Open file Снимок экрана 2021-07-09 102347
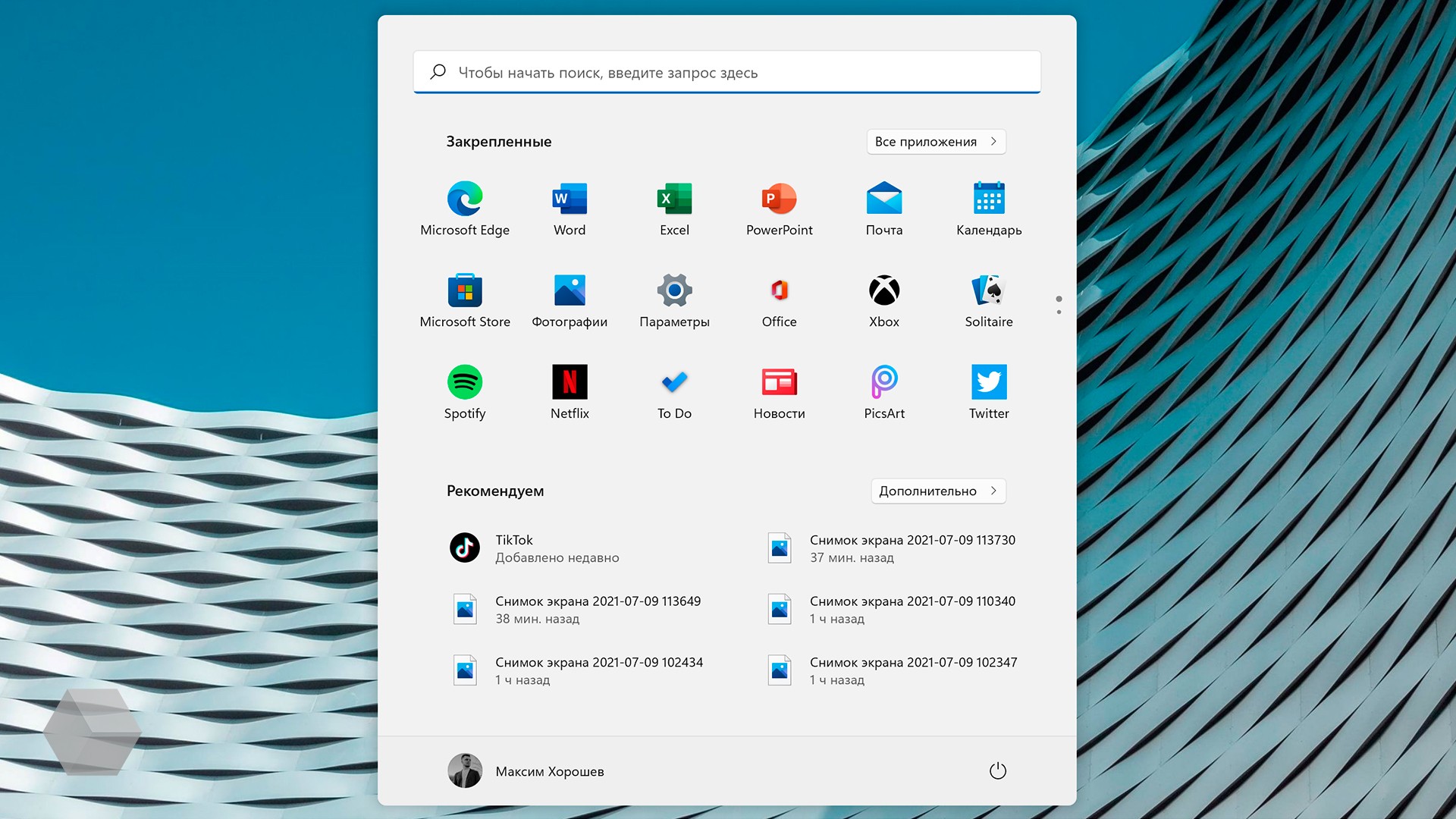The image size is (1456, 819). 893,670
